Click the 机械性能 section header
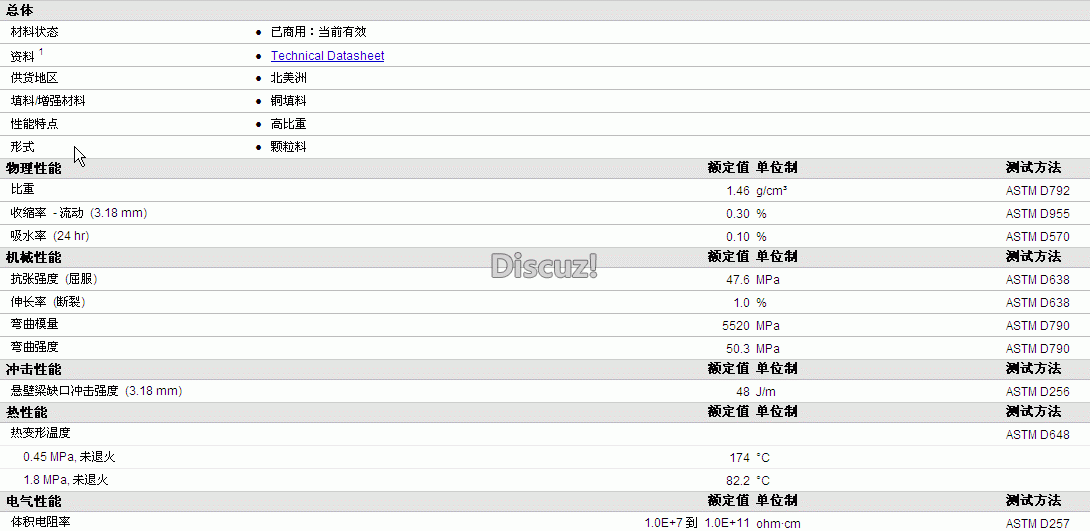The image size is (1090, 531). tap(33, 257)
